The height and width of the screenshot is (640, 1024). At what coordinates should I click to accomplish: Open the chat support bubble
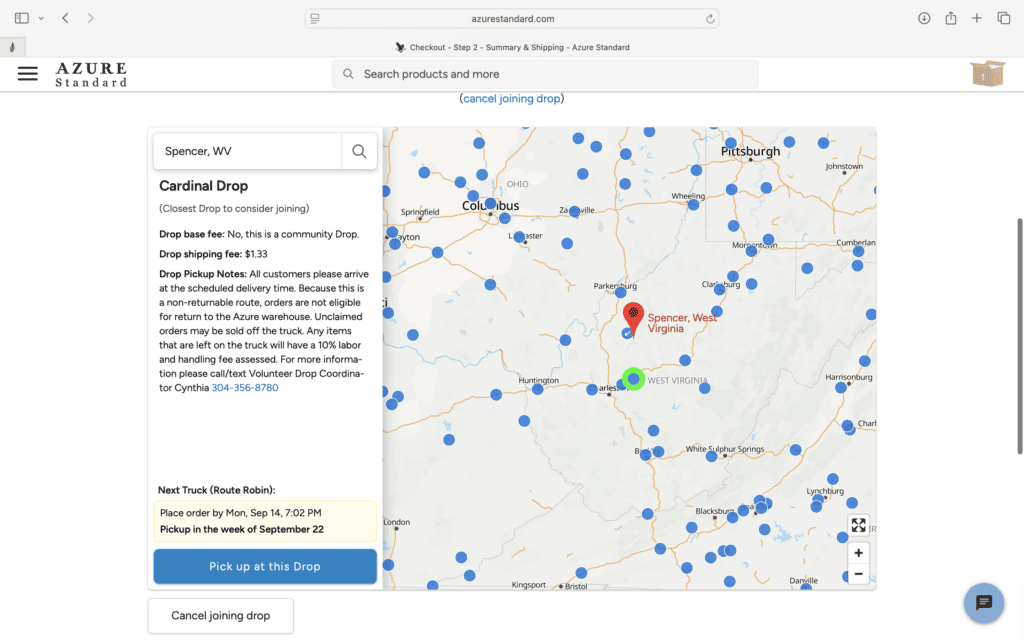[984, 603]
